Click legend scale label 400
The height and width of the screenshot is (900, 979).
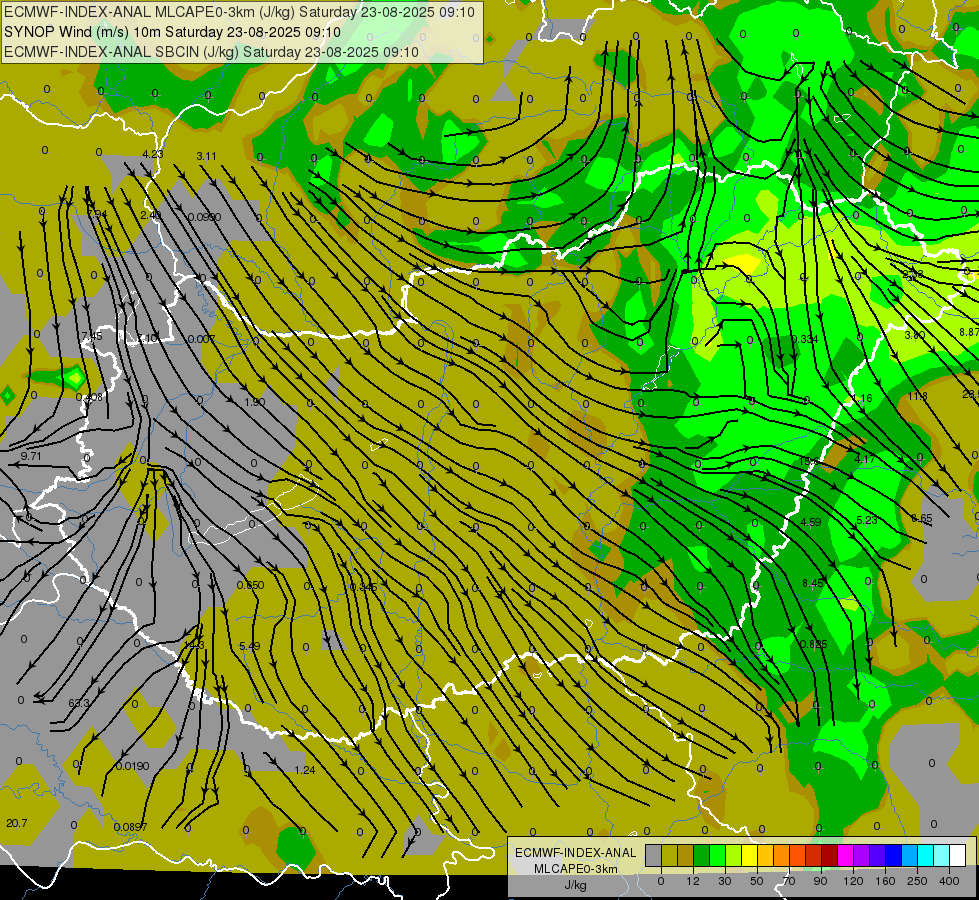tap(949, 881)
